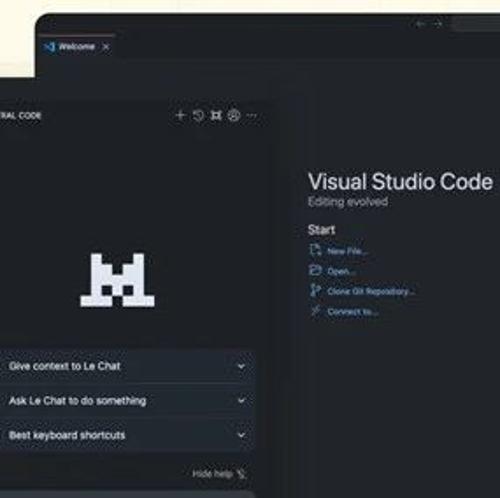Go forward with the right navigation arrow

click(438, 24)
